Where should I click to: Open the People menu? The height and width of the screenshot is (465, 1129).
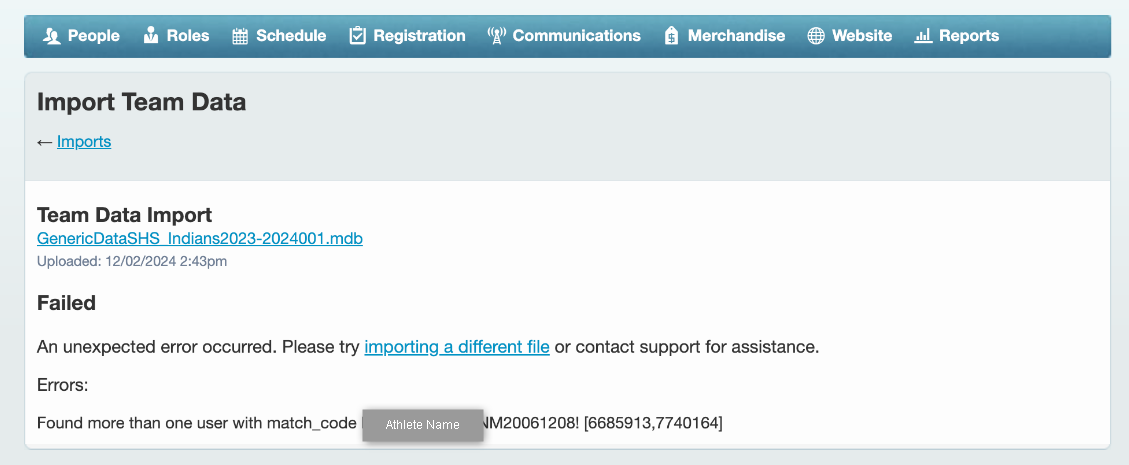click(93, 36)
